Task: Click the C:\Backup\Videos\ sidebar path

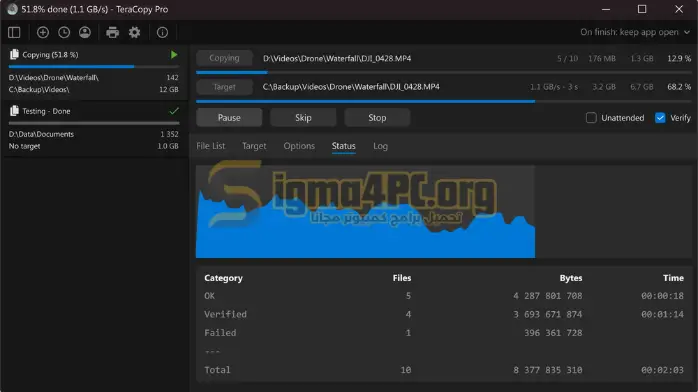Action: pos(39,89)
